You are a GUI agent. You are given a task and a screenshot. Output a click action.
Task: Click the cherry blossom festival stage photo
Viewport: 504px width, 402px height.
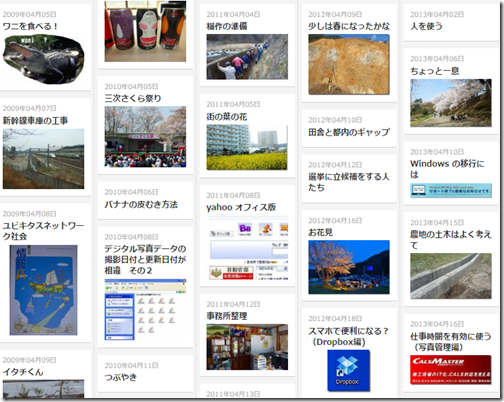pos(145,137)
